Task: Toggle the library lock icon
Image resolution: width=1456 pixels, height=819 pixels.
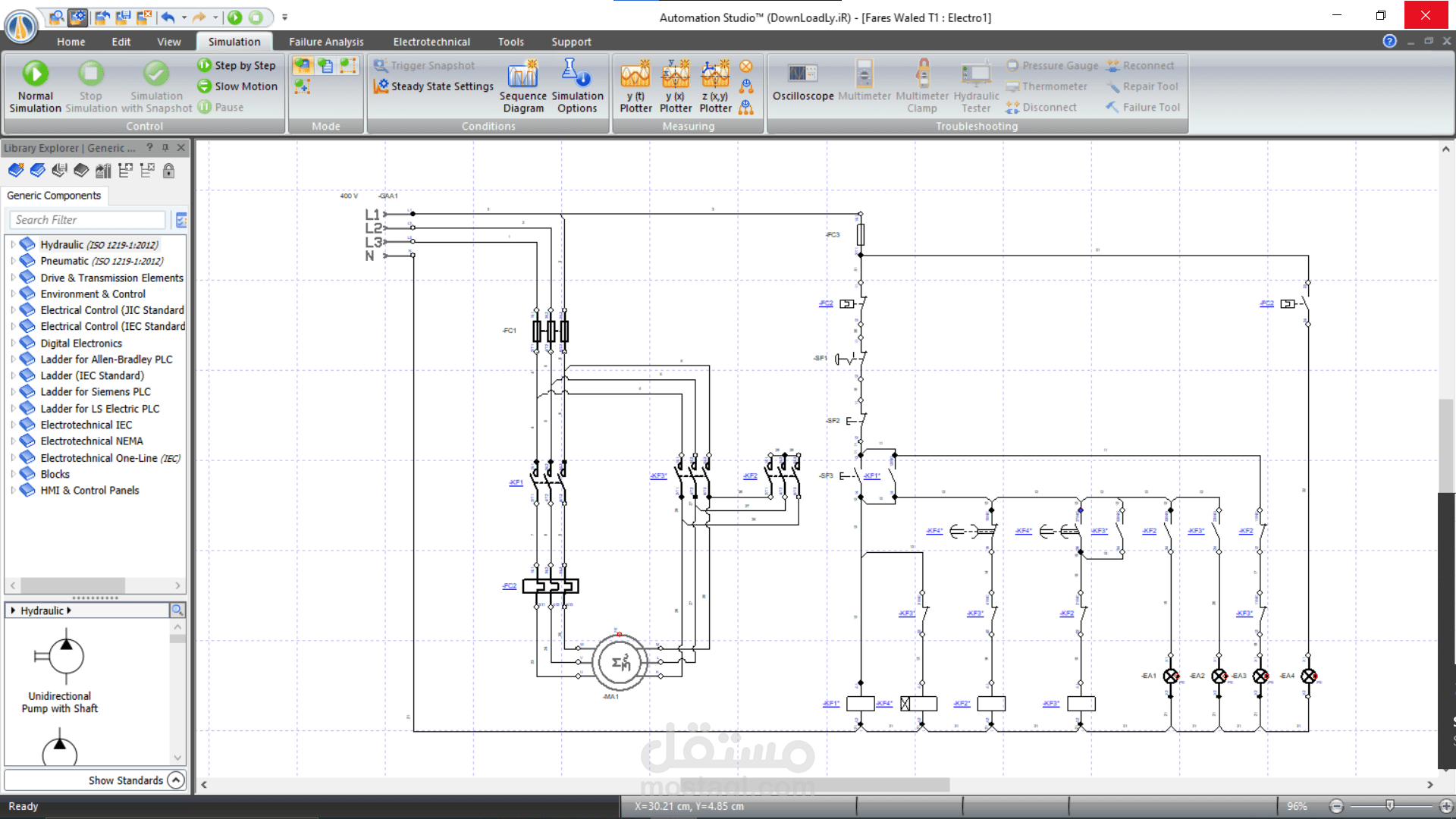Action: point(169,171)
